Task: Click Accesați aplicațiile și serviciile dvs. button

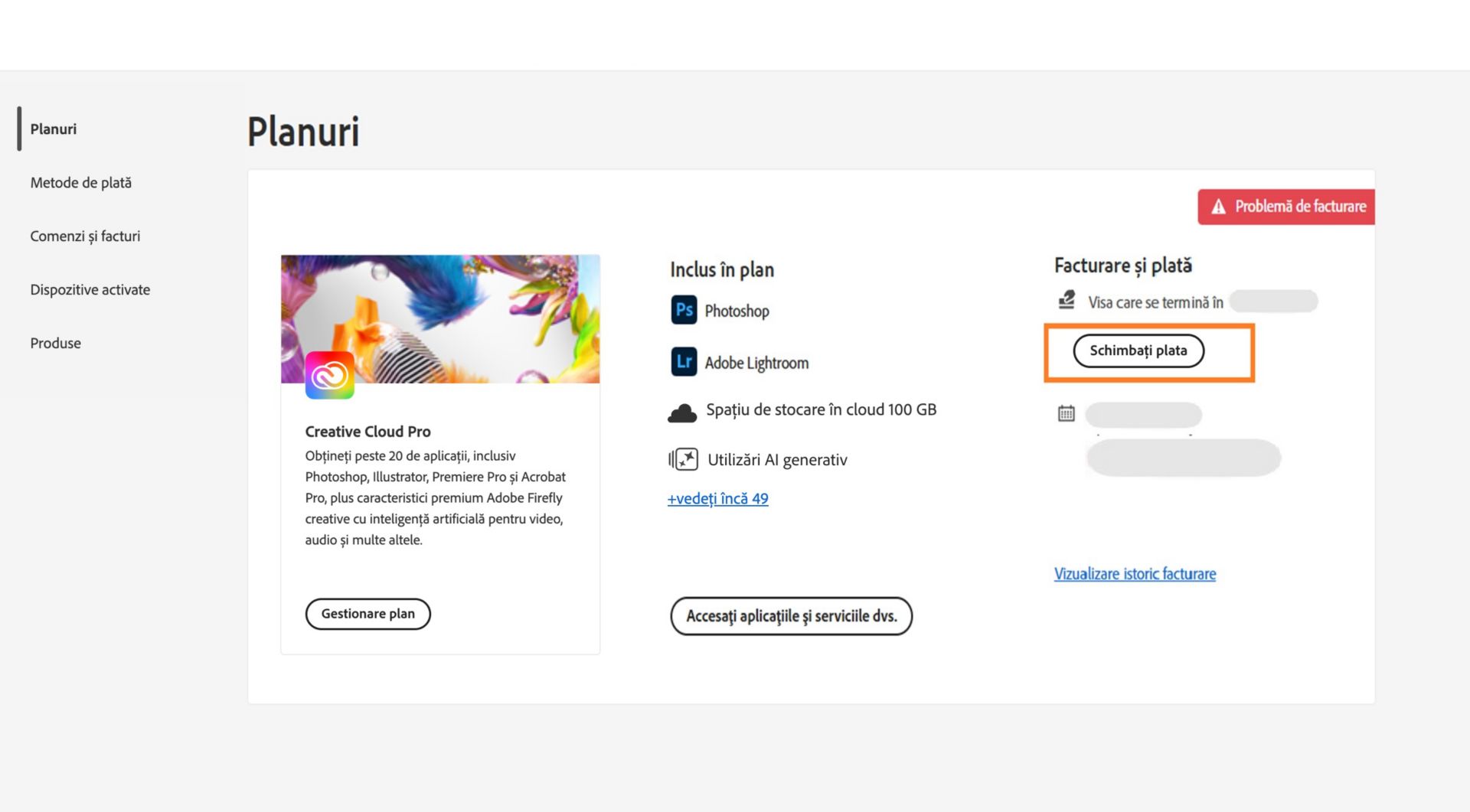Action: tap(791, 616)
